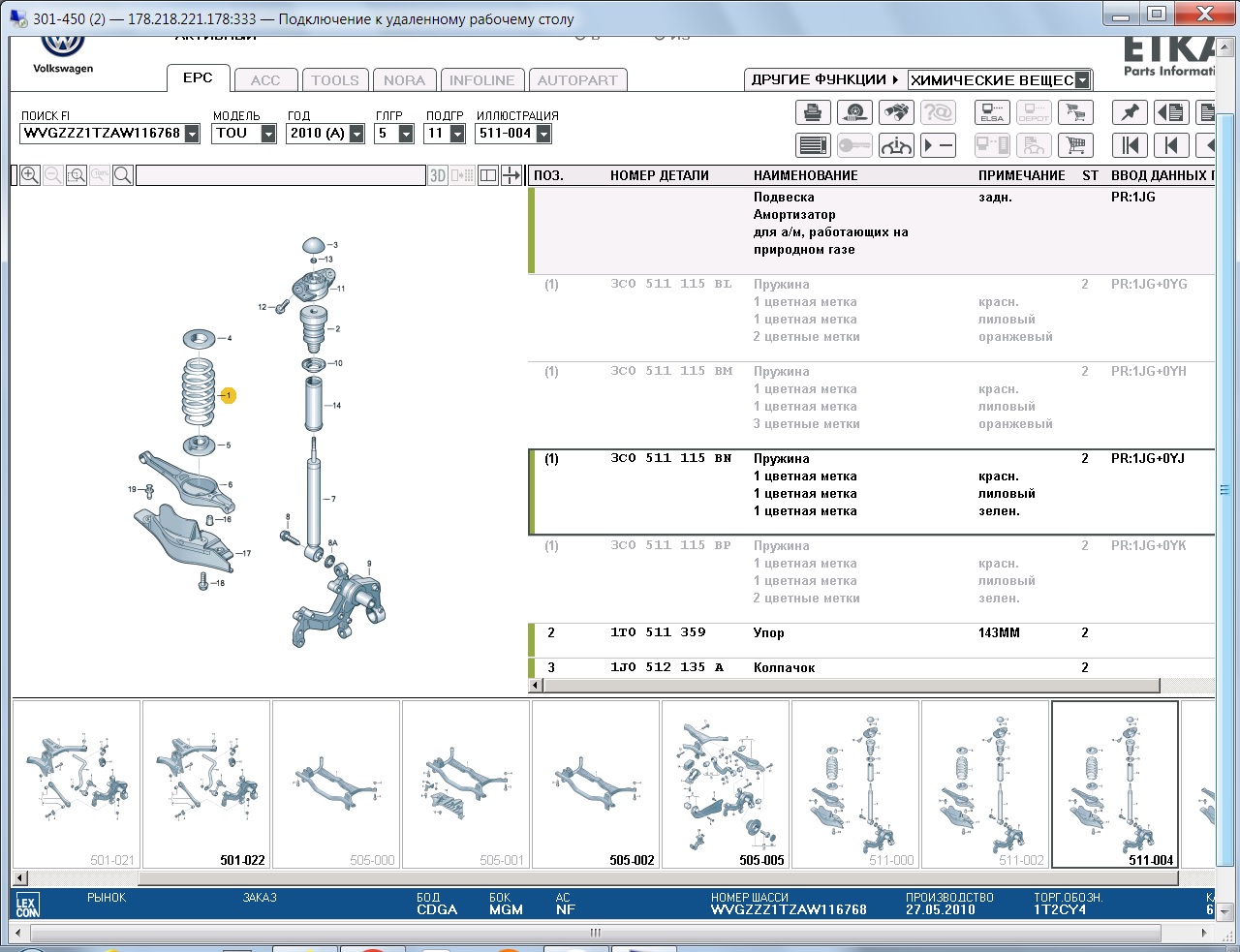The width and height of the screenshot is (1240, 952).
Task: Click the play-arrow with dash icon
Action: point(938,145)
